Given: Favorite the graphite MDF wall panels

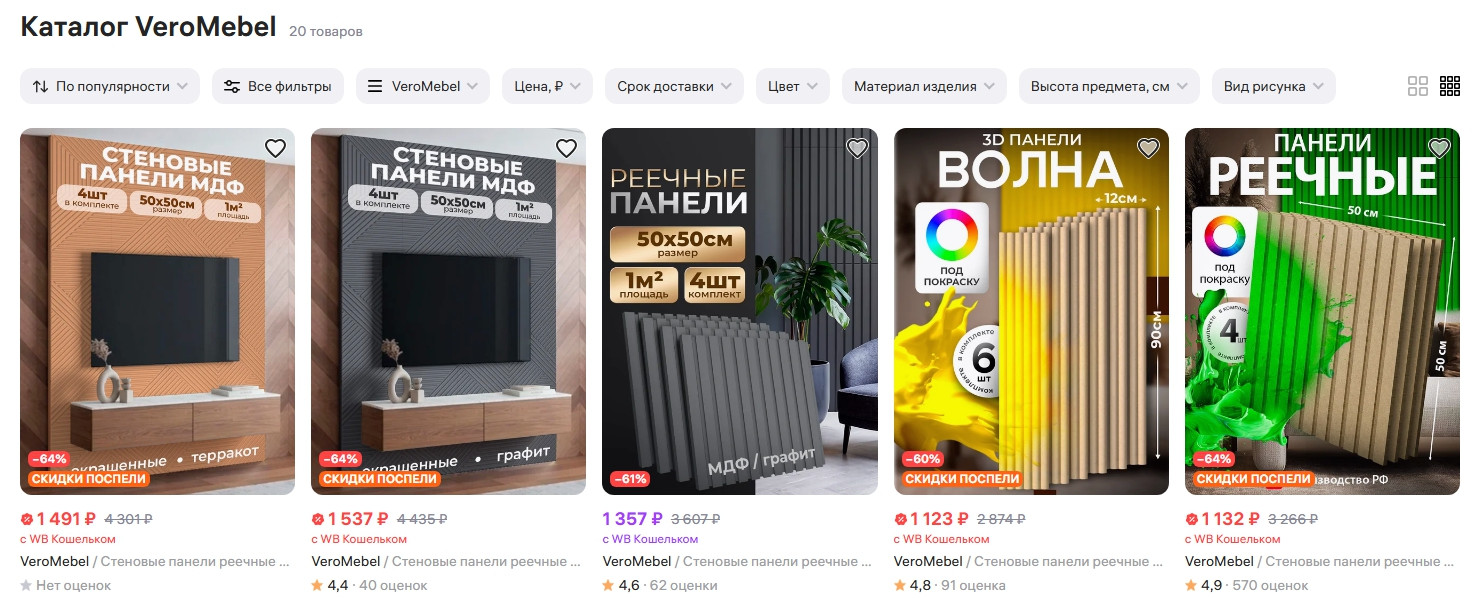Looking at the screenshot, I should 566,148.
